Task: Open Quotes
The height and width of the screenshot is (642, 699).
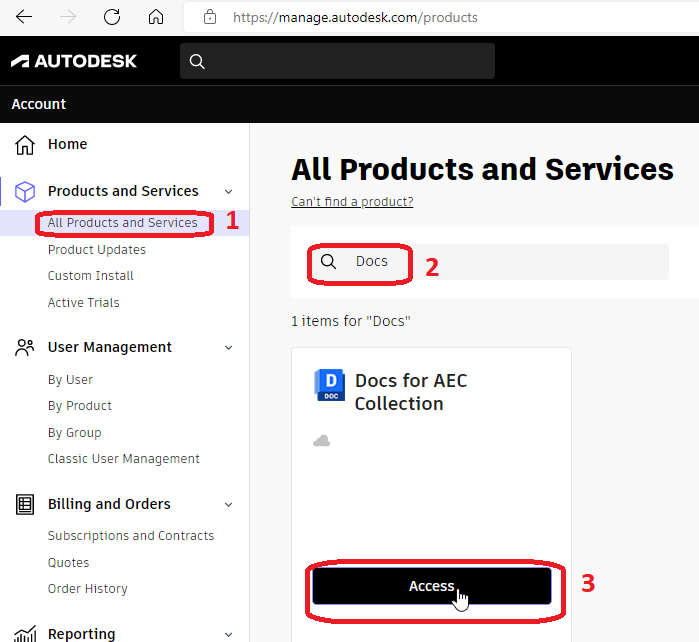Action: [x=68, y=563]
